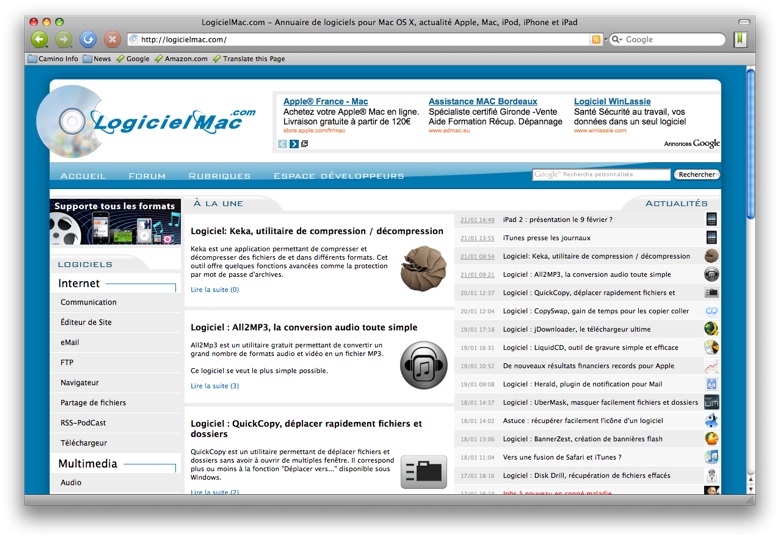The height and width of the screenshot is (539, 780).
Task: Open the QuickCopy article headline in À la une
Action: [306, 429]
